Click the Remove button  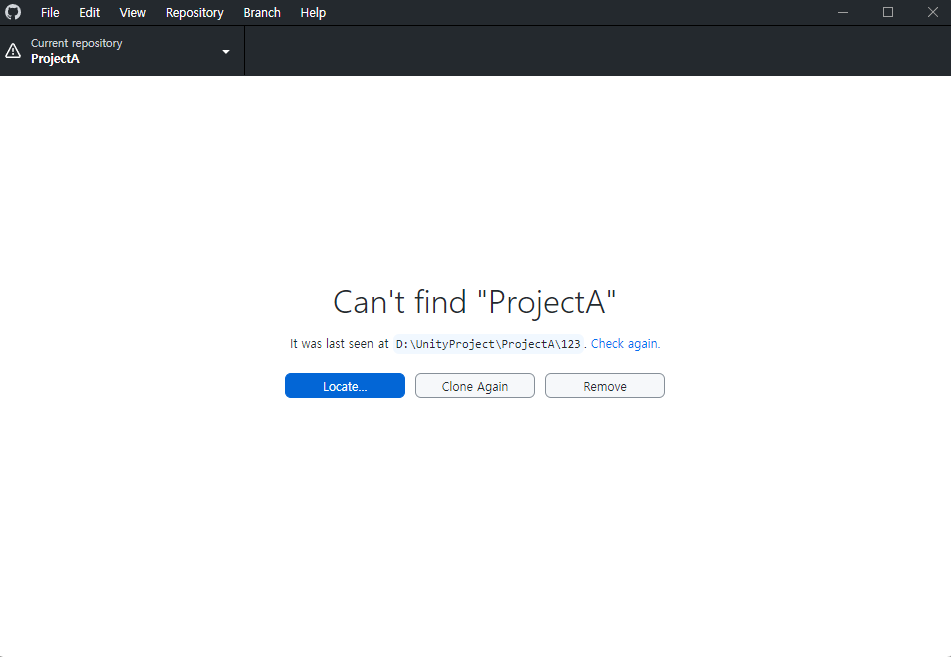(x=605, y=386)
